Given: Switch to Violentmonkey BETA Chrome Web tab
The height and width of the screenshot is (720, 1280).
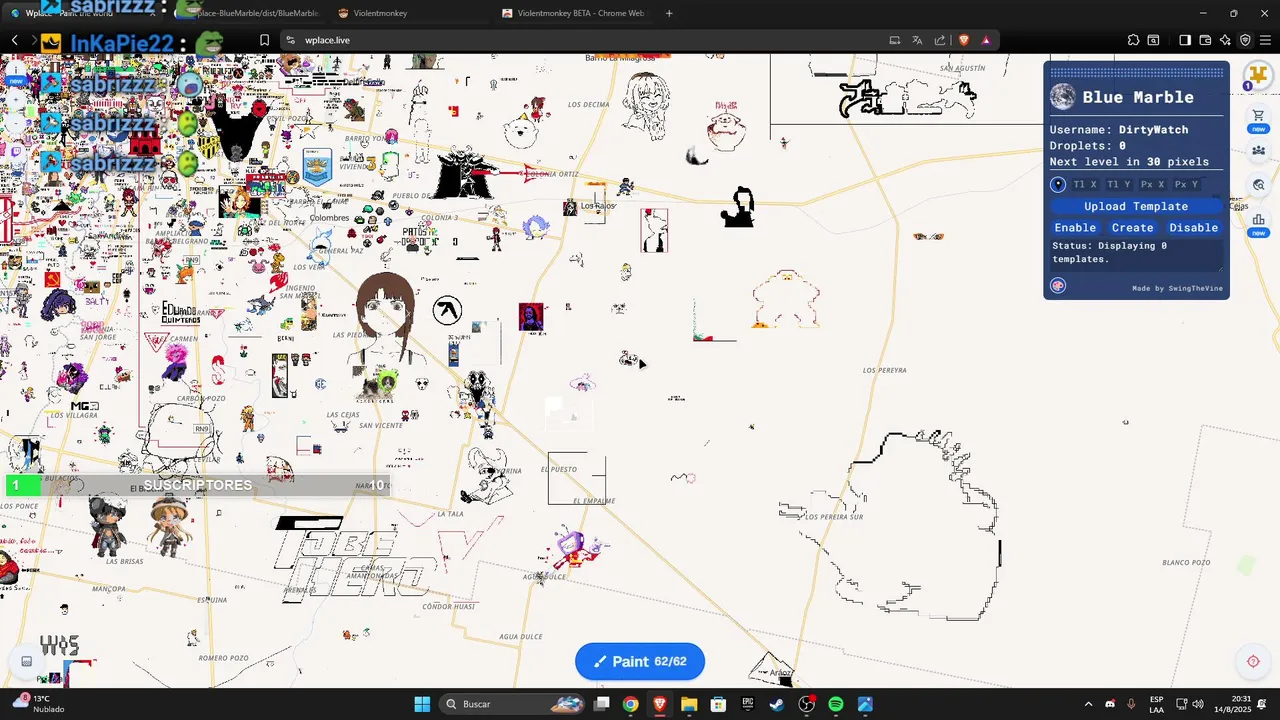Looking at the screenshot, I should pos(574,13).
